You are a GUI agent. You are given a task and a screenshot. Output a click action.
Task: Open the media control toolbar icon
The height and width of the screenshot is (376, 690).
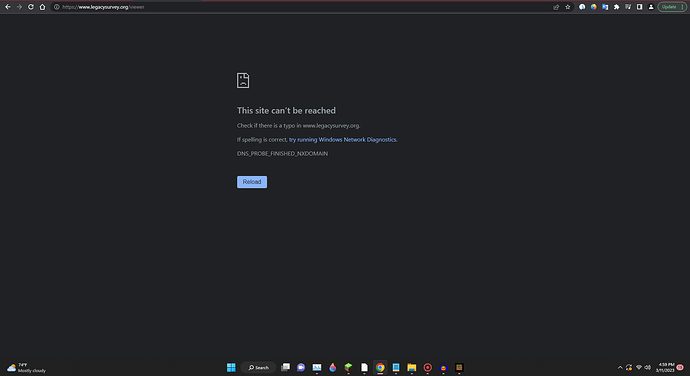coord(628,7)
